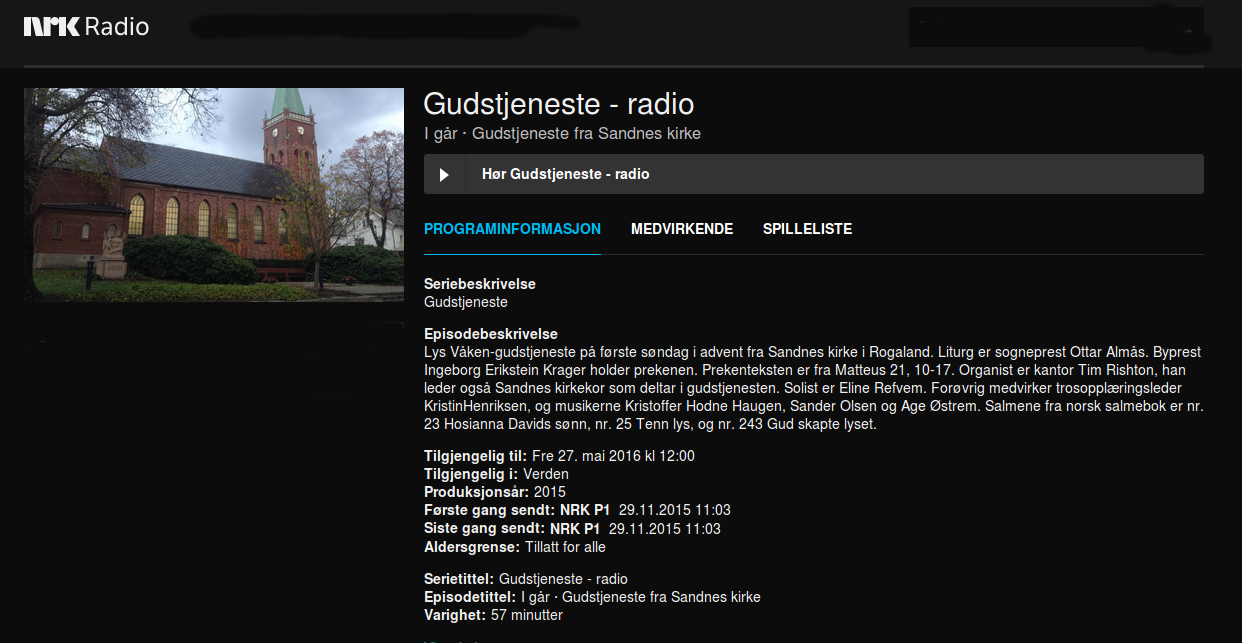
Task: Click the Seriebeskrivelse heading
Action: 479,284
